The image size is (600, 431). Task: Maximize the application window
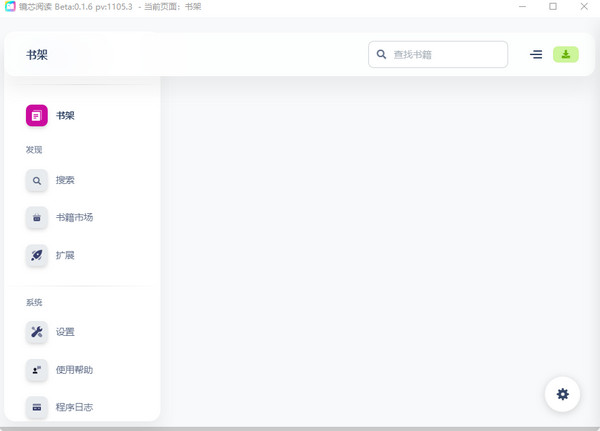pos(553,7)
